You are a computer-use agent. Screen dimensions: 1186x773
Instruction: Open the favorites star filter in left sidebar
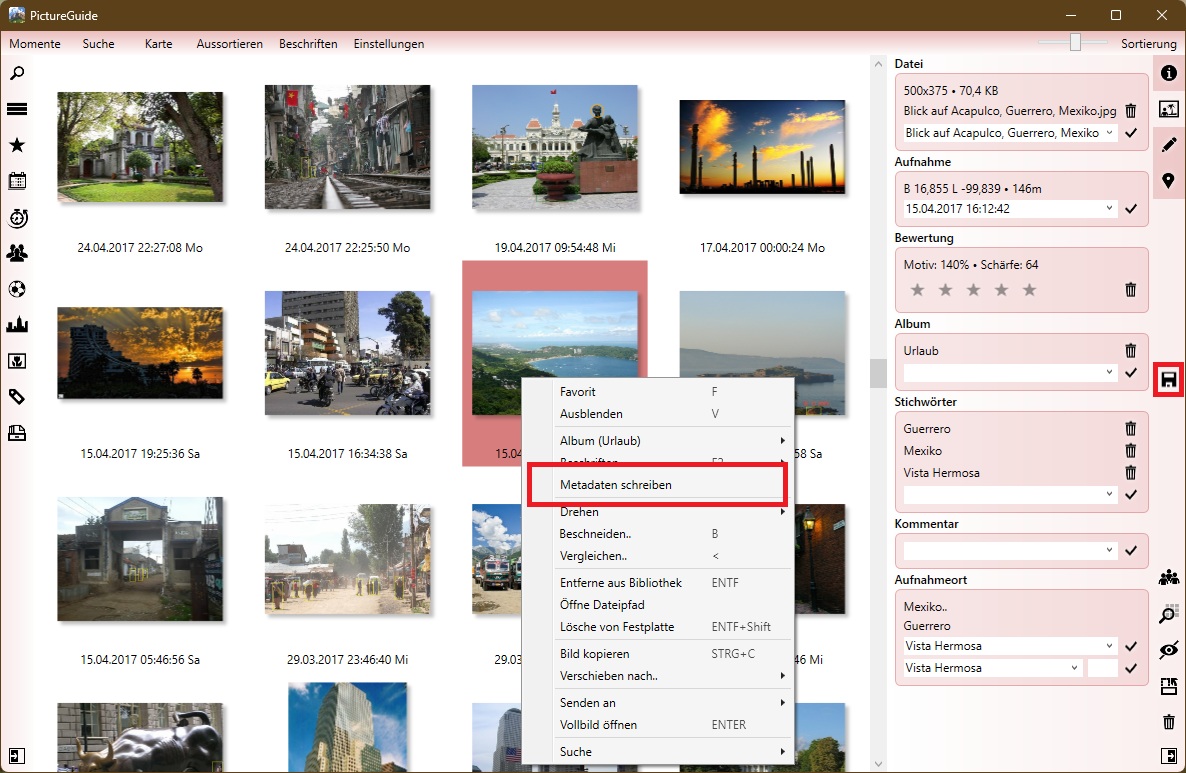(x=17, y=145)
